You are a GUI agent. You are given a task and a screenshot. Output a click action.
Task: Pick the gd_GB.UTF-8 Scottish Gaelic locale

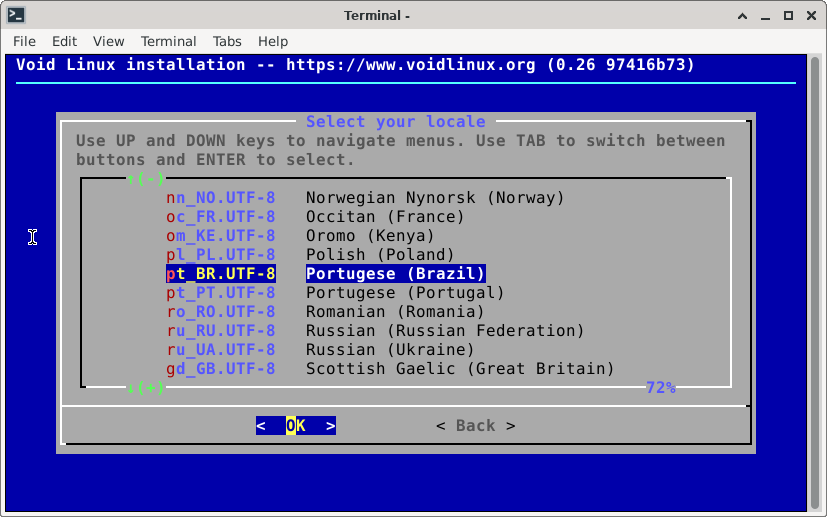point(390,369)
